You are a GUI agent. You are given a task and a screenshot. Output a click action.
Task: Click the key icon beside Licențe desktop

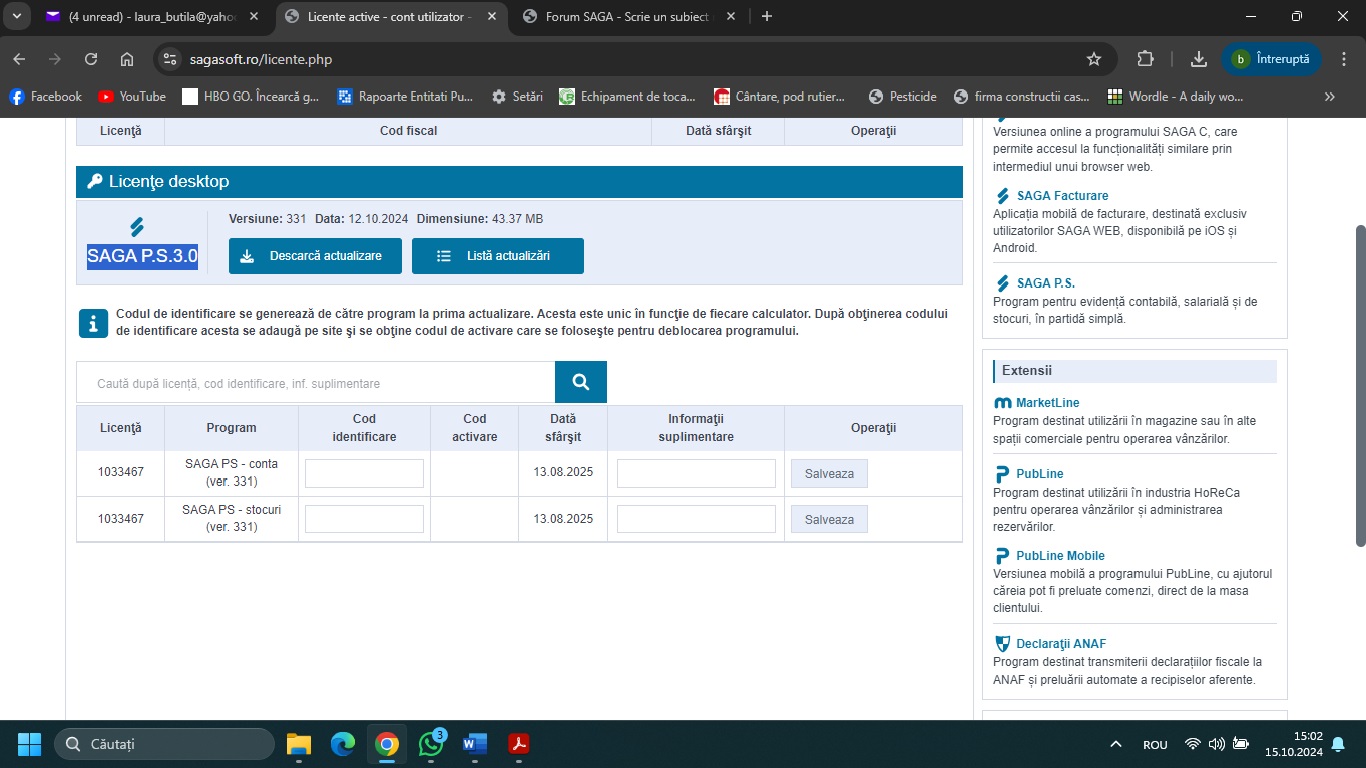click(x=95, y=182)
